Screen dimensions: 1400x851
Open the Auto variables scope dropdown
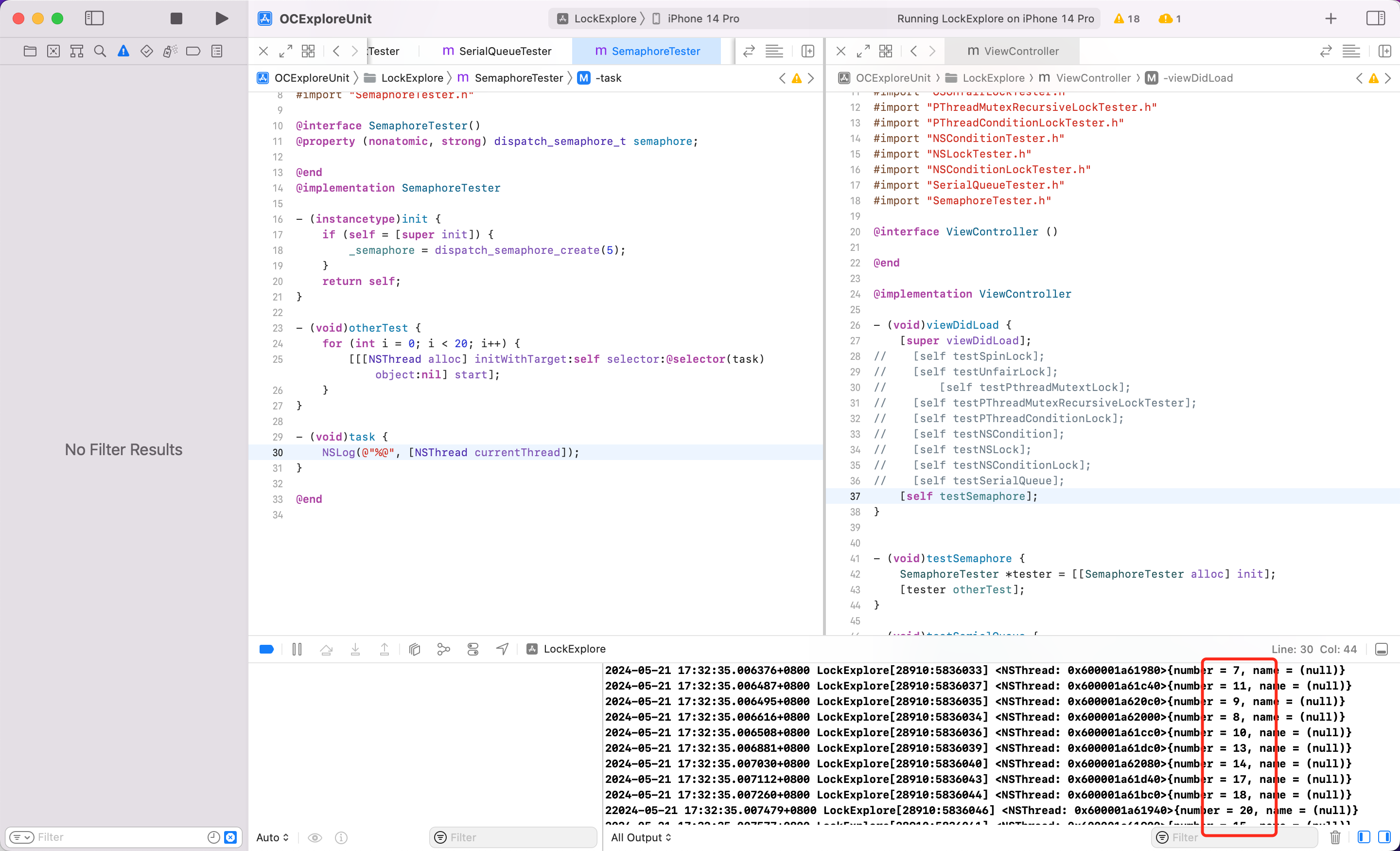point(272,837)
